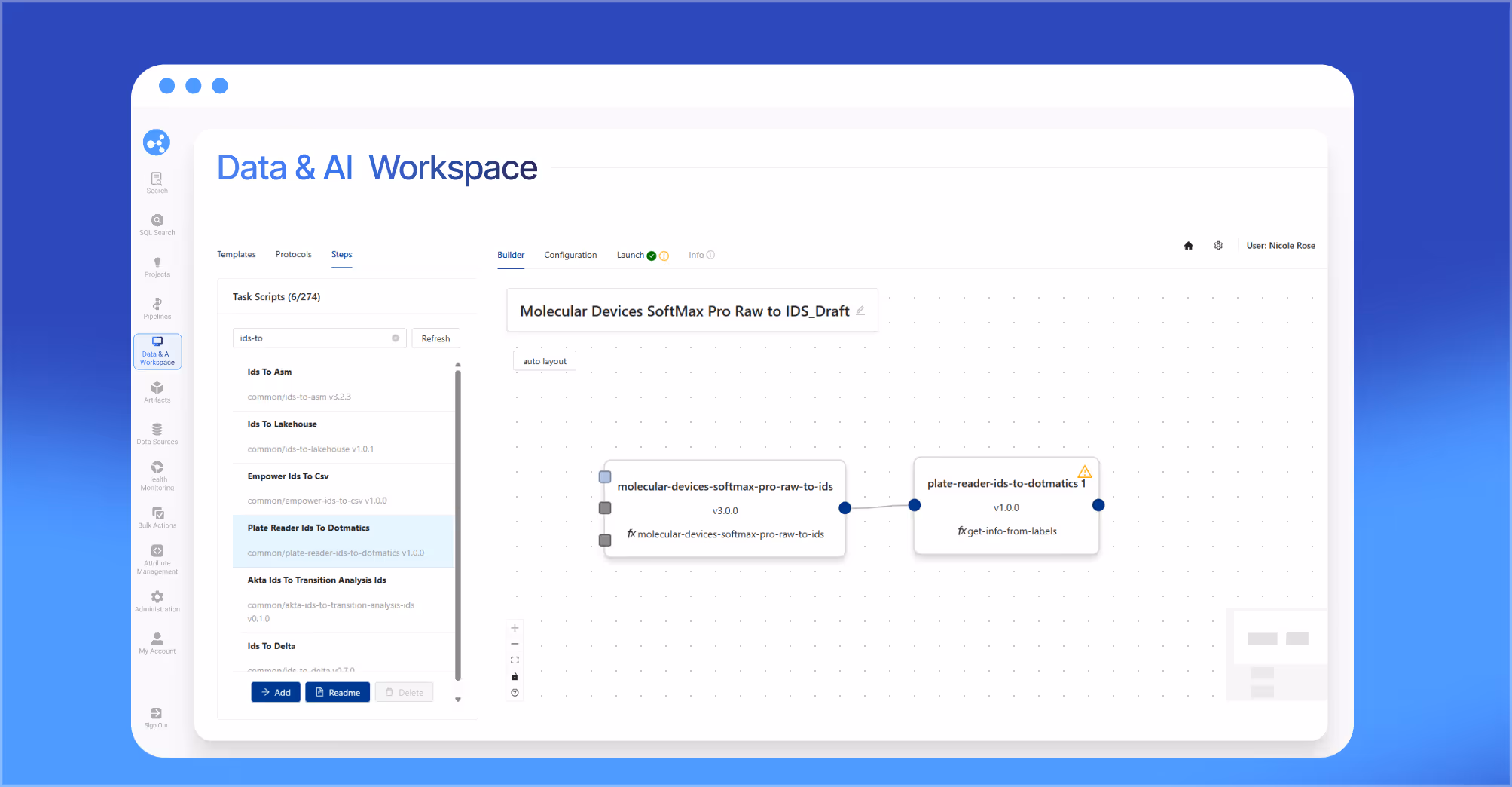The width and height of the screenshot is (1512, 787).
Task: Select Data & AI Workspace sidebar item
Action: [x=157, y=351]
